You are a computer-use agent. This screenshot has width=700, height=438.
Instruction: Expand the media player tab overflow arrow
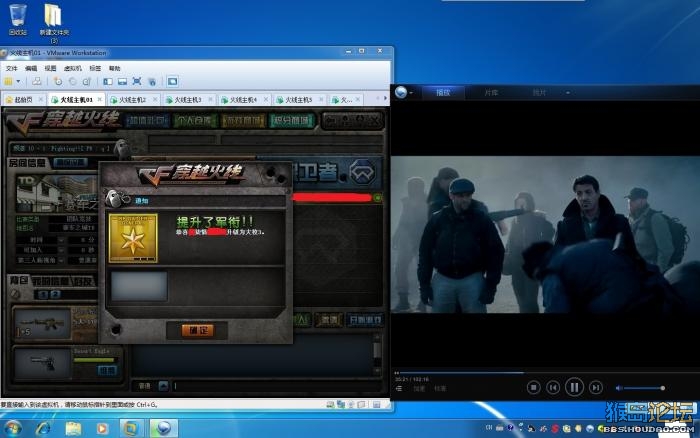tap(568, 93)
